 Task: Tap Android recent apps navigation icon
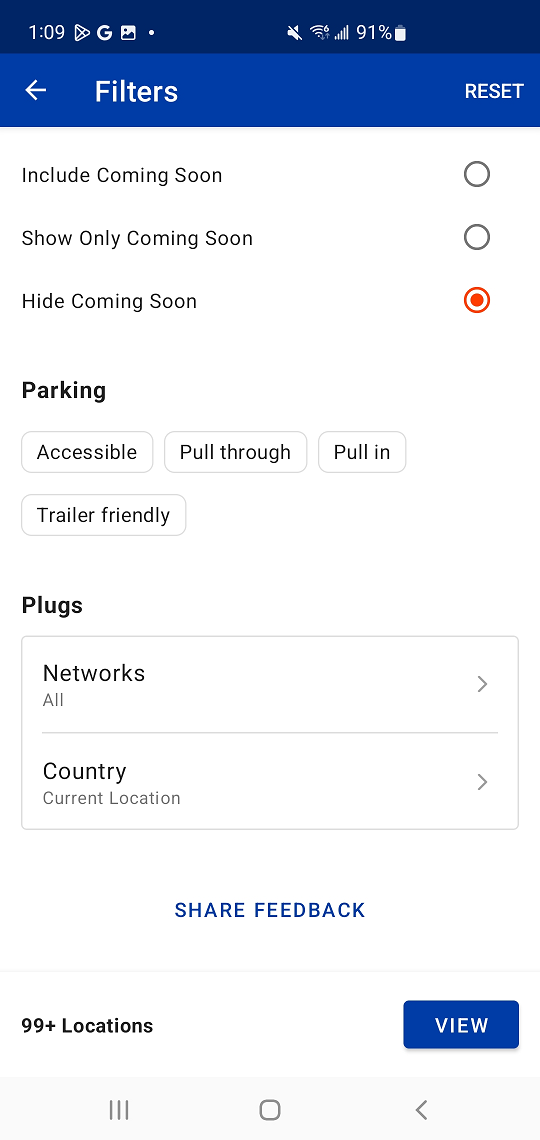(119, 1109)
